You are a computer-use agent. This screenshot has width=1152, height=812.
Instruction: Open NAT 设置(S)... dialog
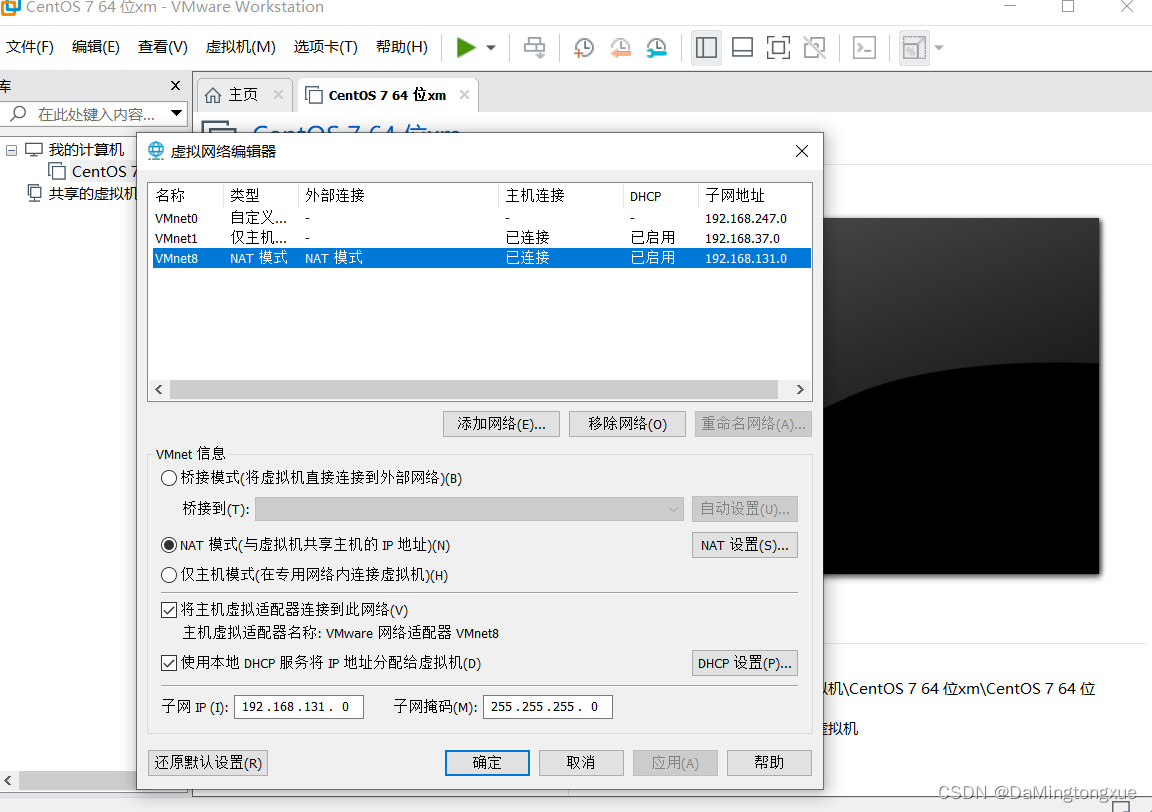coord(744,545)
